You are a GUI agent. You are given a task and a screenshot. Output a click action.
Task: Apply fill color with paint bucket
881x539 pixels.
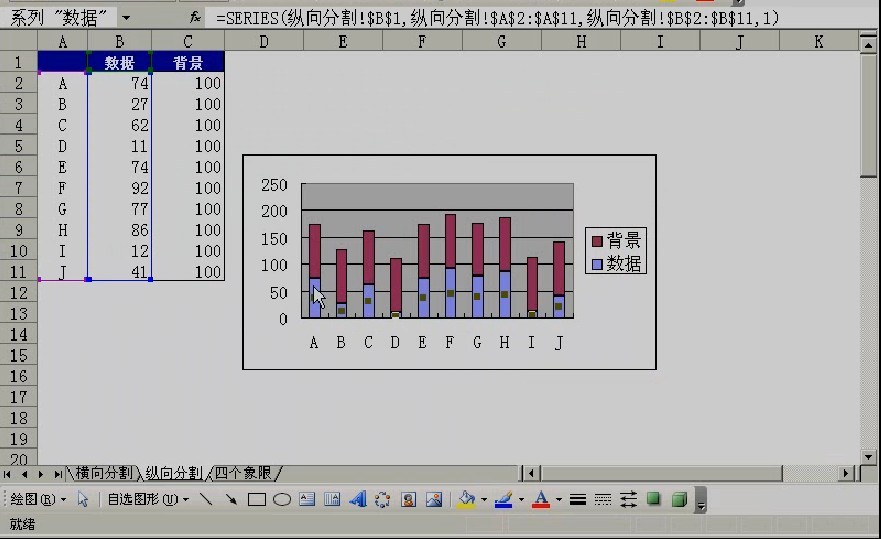coord(466,499)
